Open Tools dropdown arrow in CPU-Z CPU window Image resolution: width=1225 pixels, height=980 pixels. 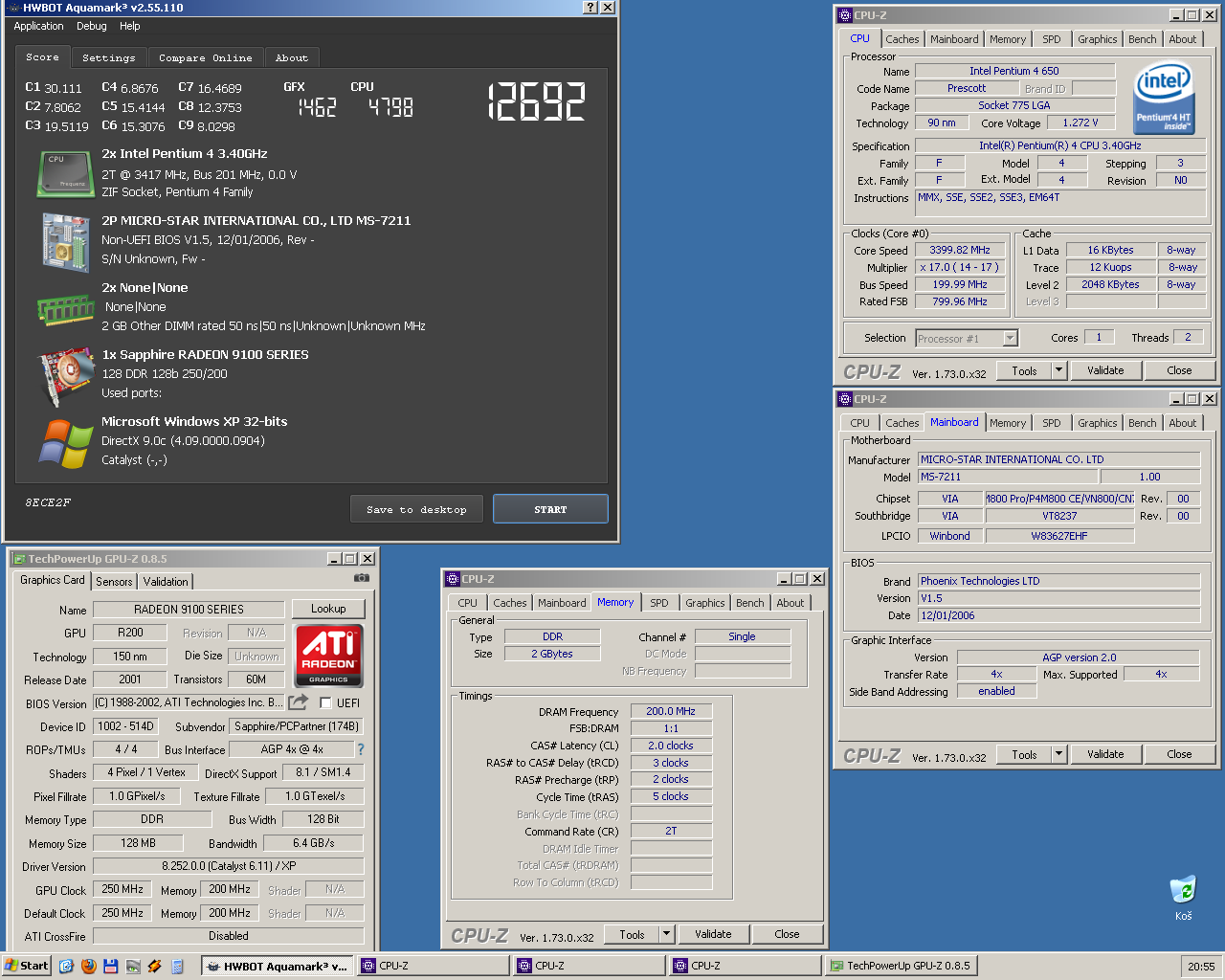[x=1058, y=370]
